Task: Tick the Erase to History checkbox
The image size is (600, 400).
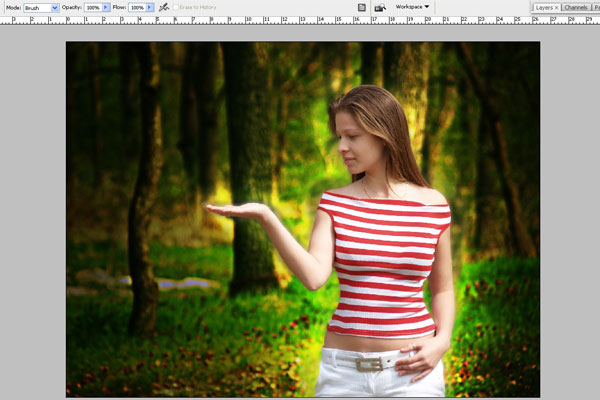Action: coord(177,7)
